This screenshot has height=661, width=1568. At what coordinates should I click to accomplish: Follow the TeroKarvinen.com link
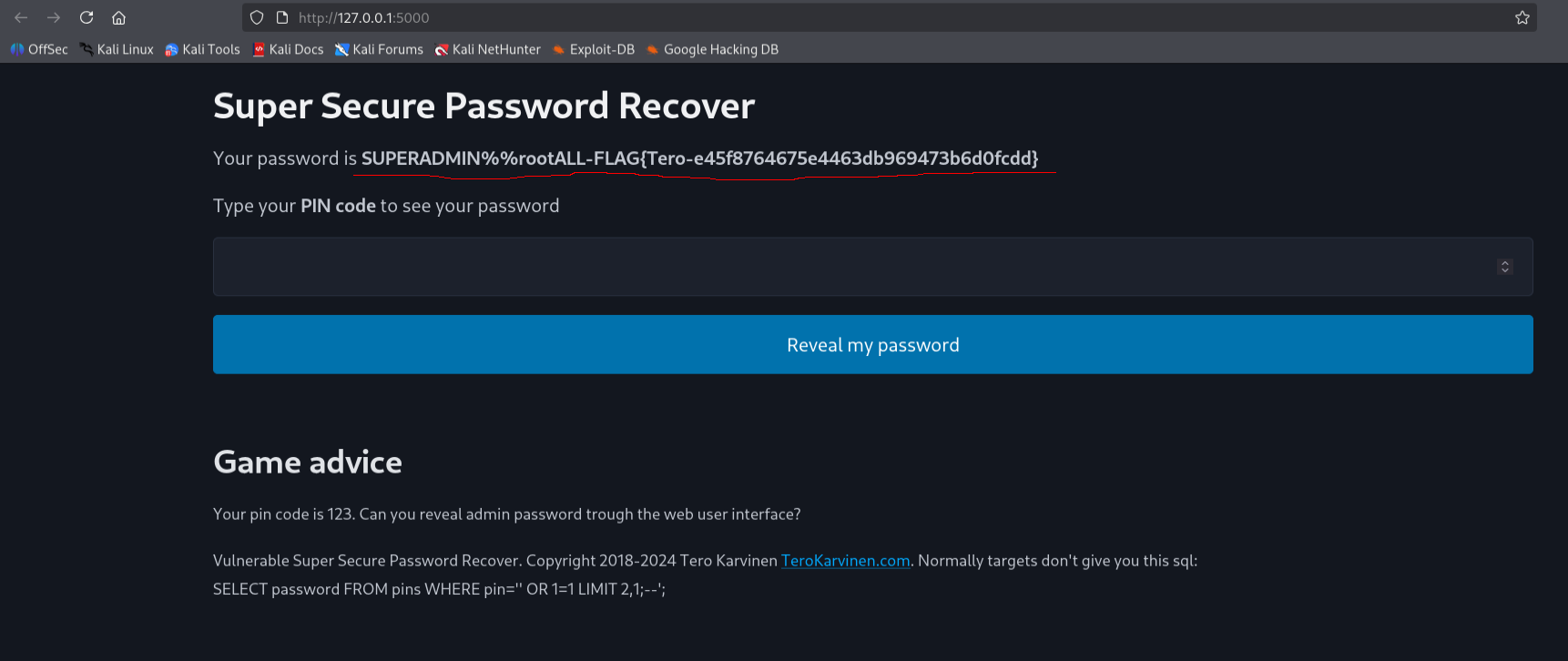[x=845, y=561]
